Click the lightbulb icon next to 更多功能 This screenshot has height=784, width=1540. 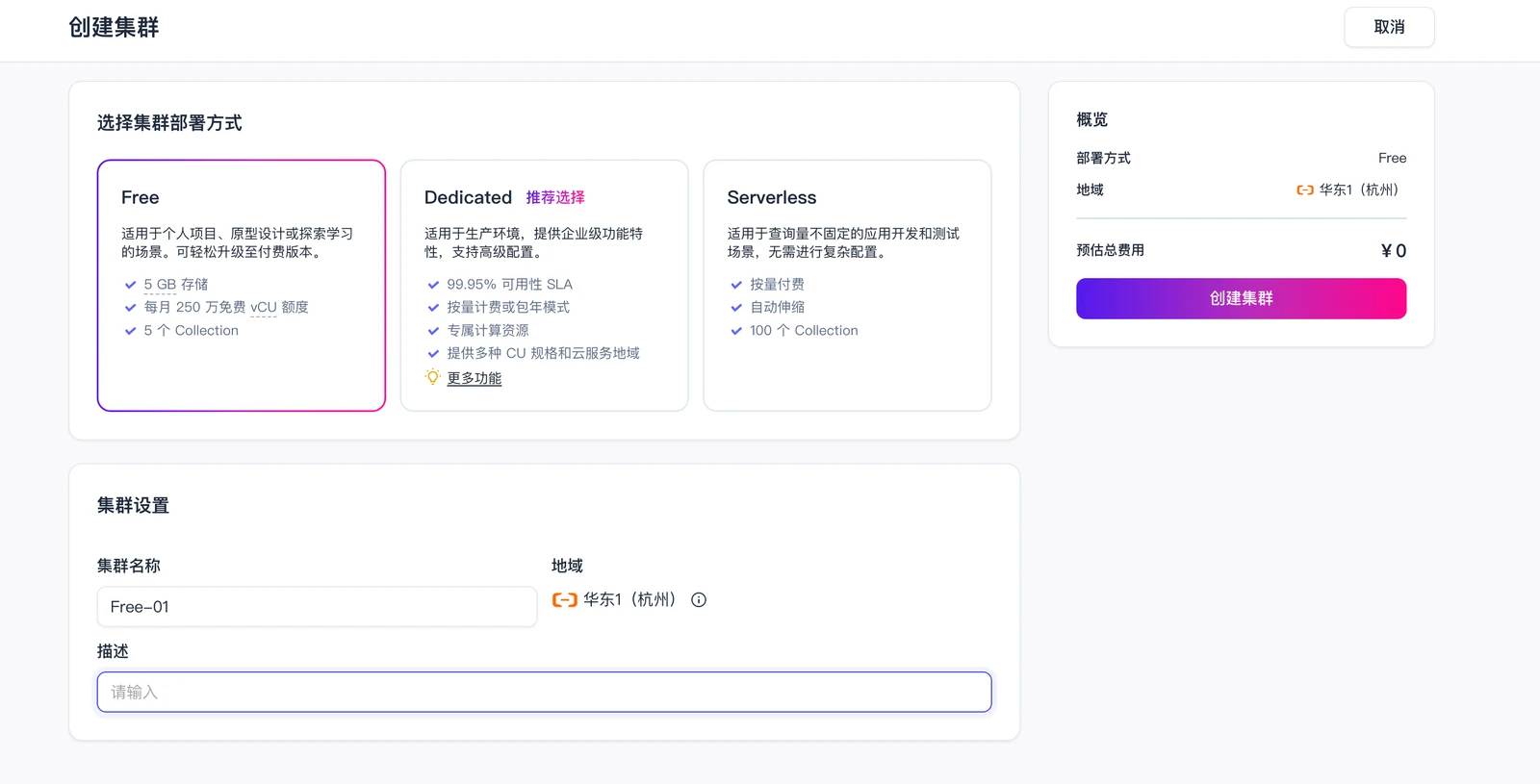click(x=433, y=377)
